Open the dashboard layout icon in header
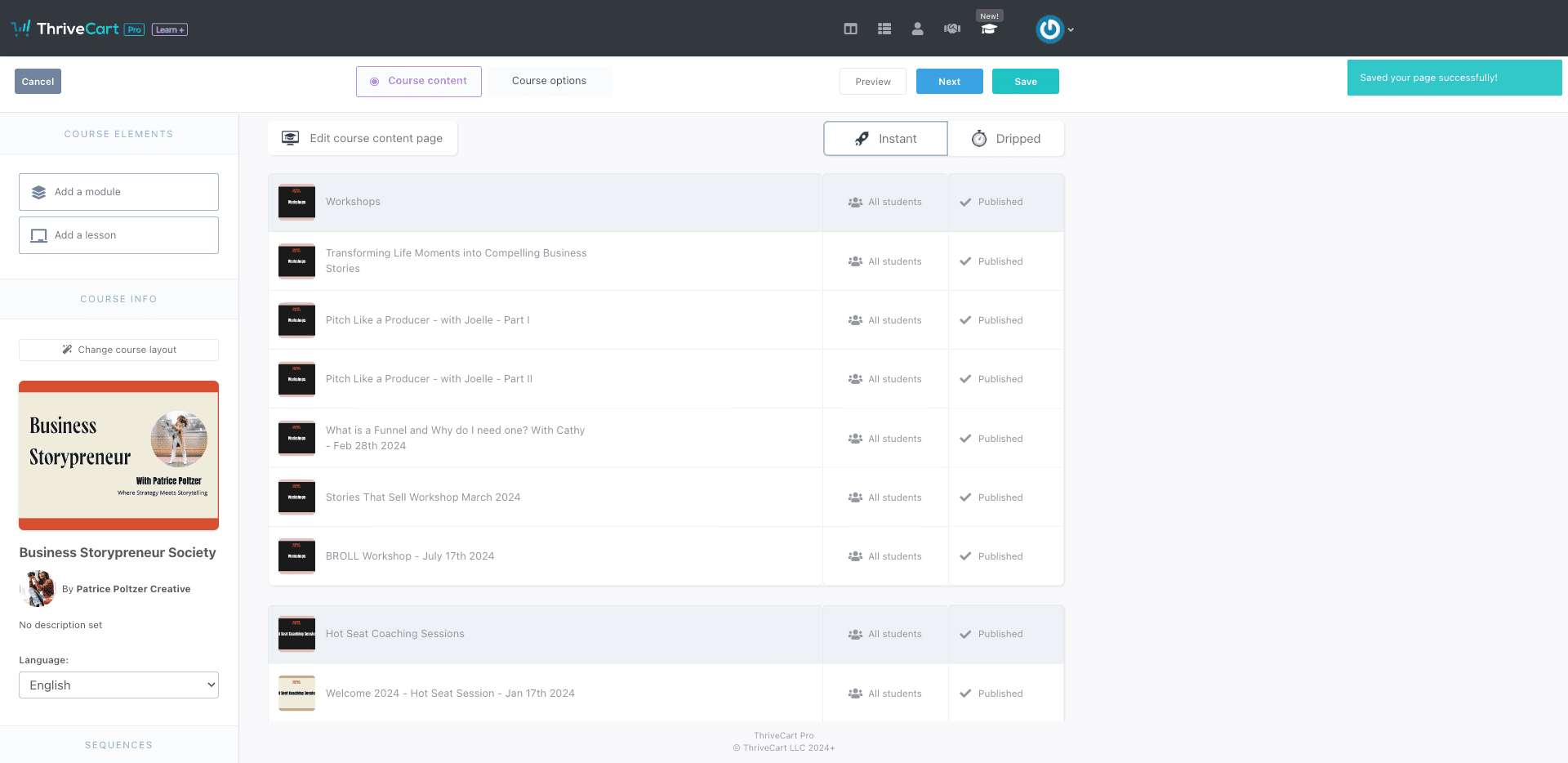 click(850, 29)
